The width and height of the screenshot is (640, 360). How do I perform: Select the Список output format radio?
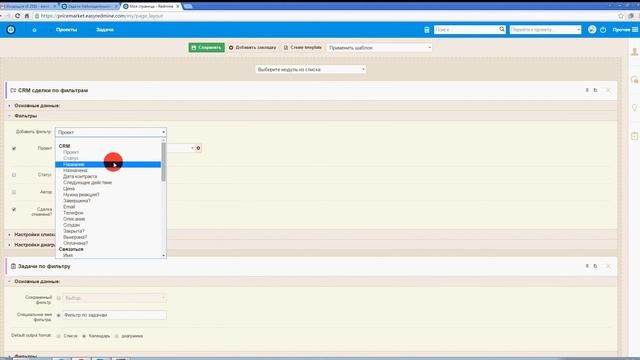(59, 336)
